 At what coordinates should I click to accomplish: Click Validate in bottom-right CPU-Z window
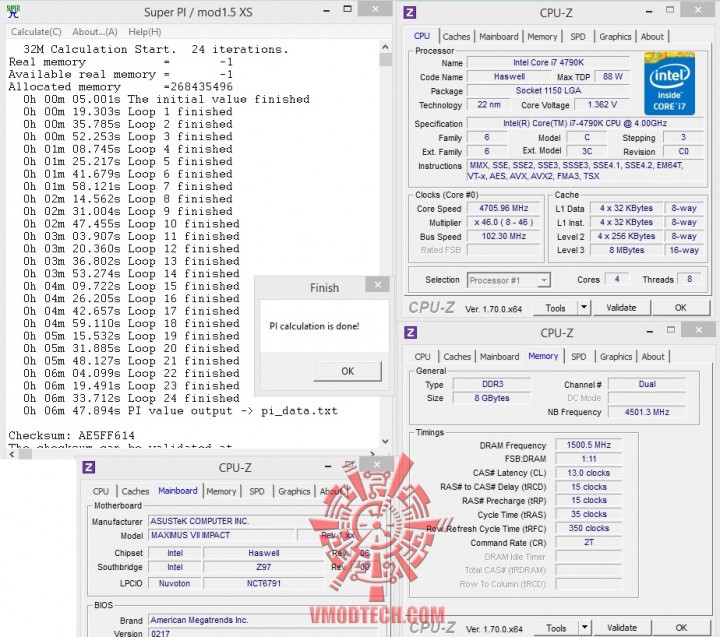[622, 628]
